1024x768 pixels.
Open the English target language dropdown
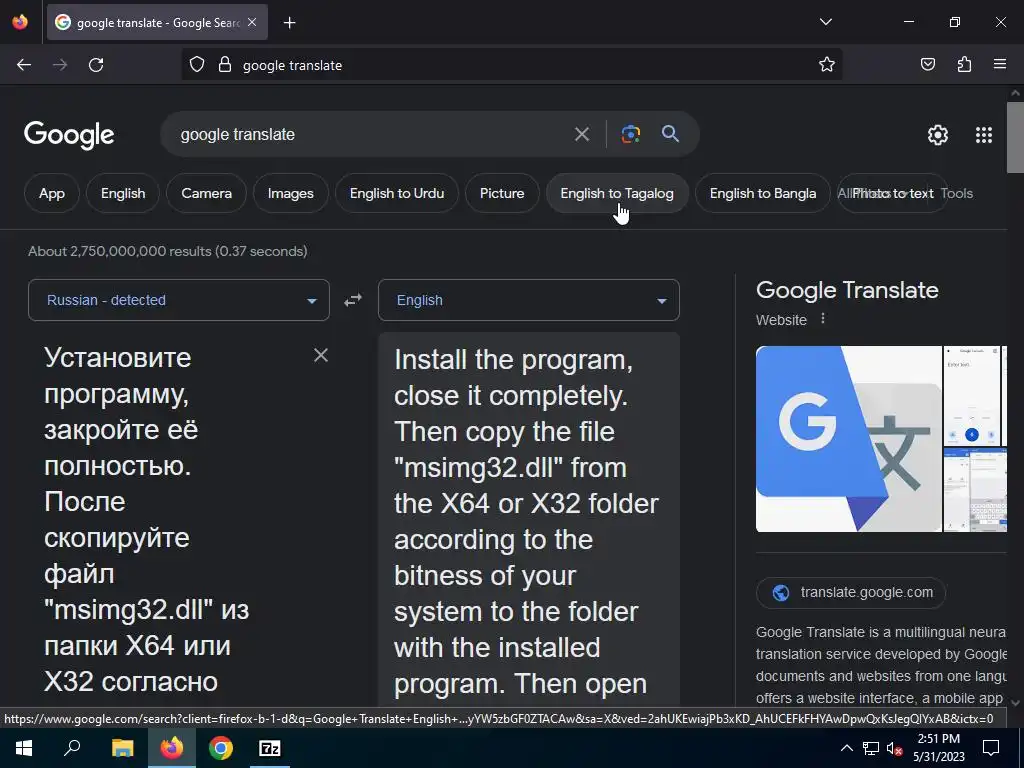coord(528,300)
